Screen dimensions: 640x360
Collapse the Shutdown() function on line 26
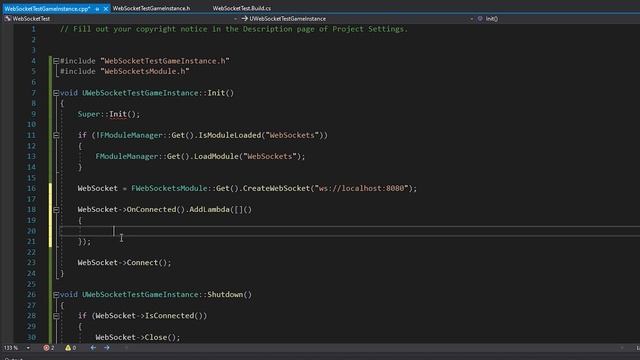[56, 294]
